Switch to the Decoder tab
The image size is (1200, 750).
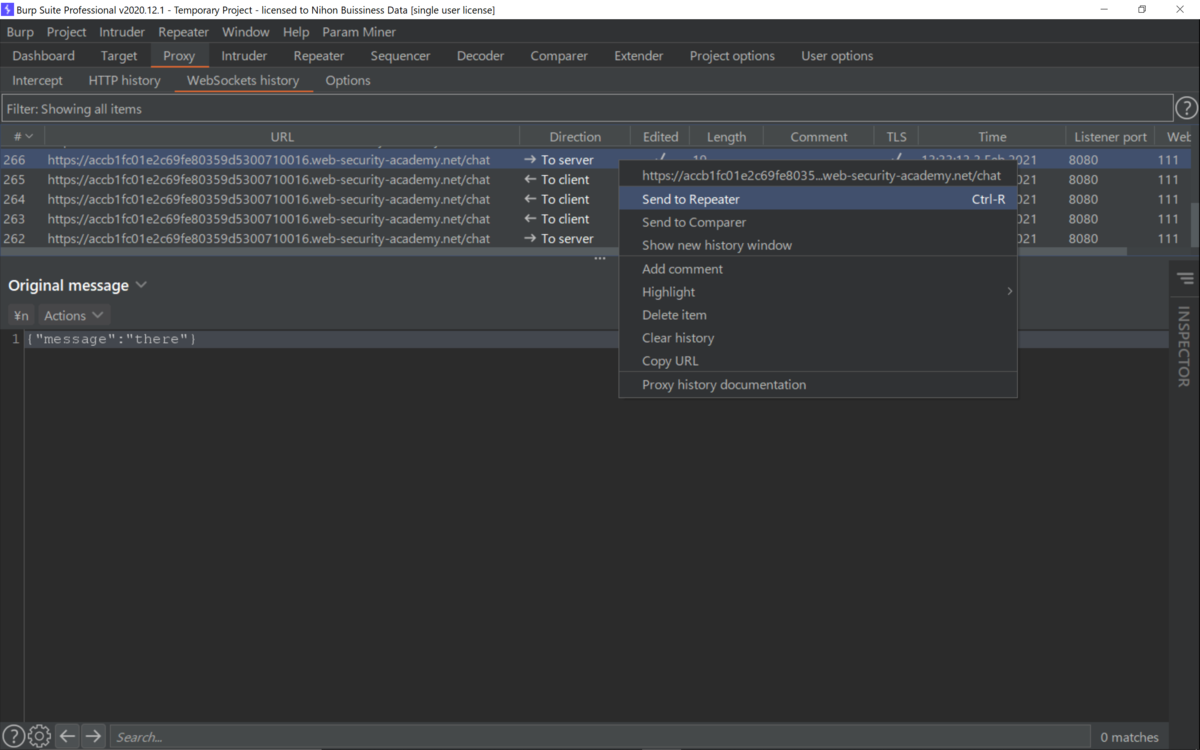(480, 56)
